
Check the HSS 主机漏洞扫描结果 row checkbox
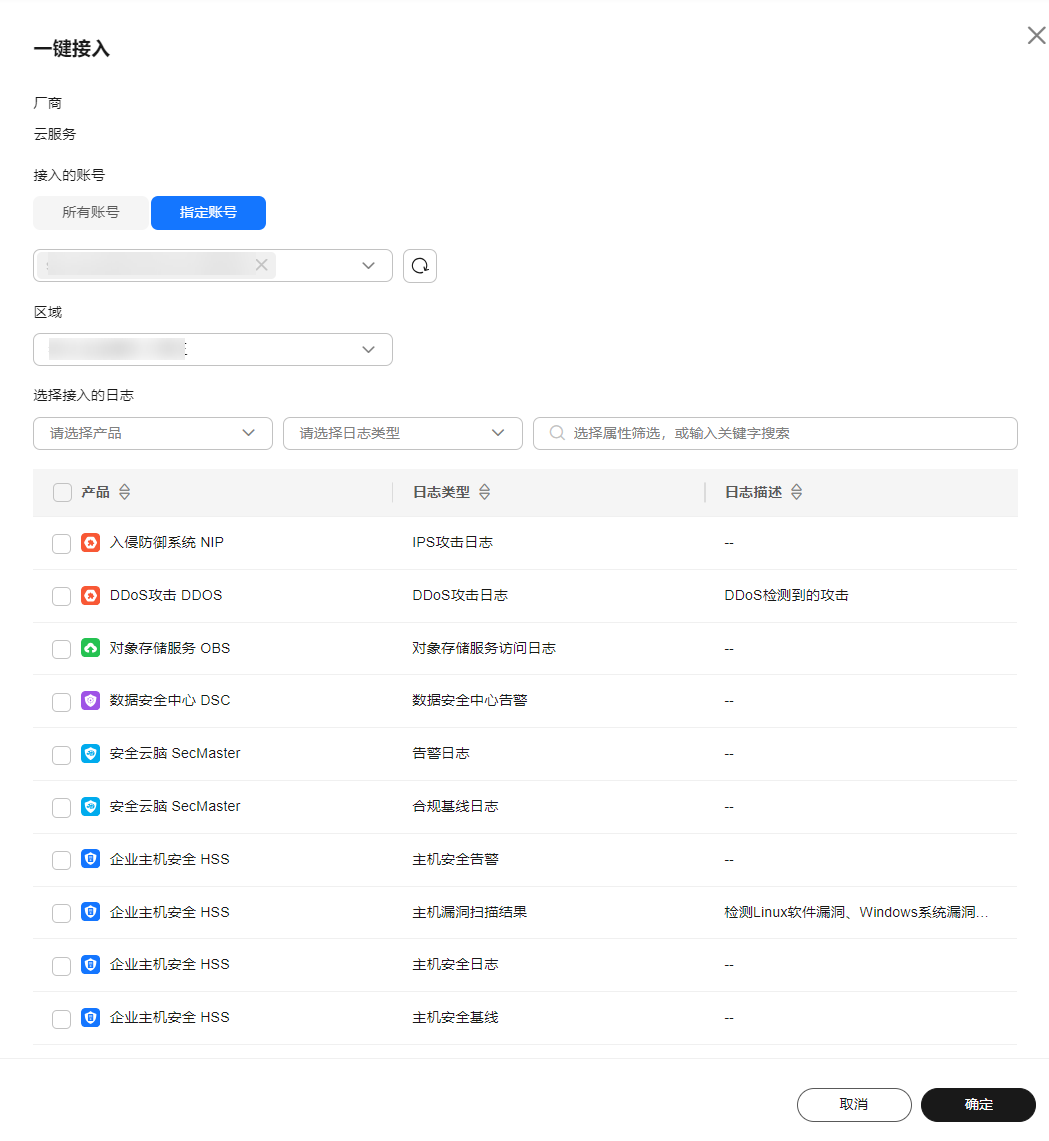61,913
